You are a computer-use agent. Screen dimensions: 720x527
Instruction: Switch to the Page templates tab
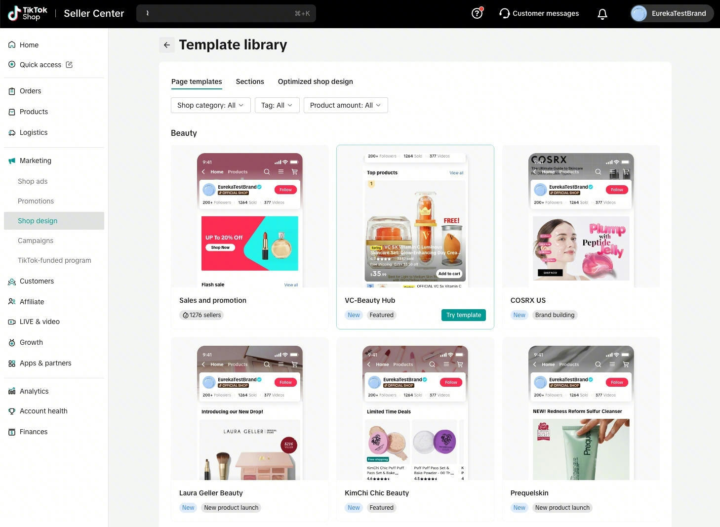tap(197, 81)
